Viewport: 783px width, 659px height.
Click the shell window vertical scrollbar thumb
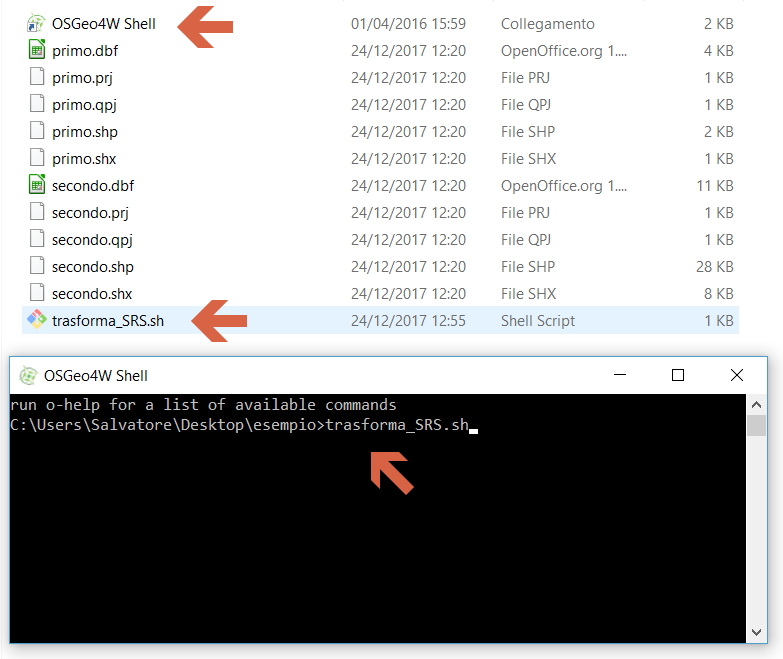click(758, 426)
